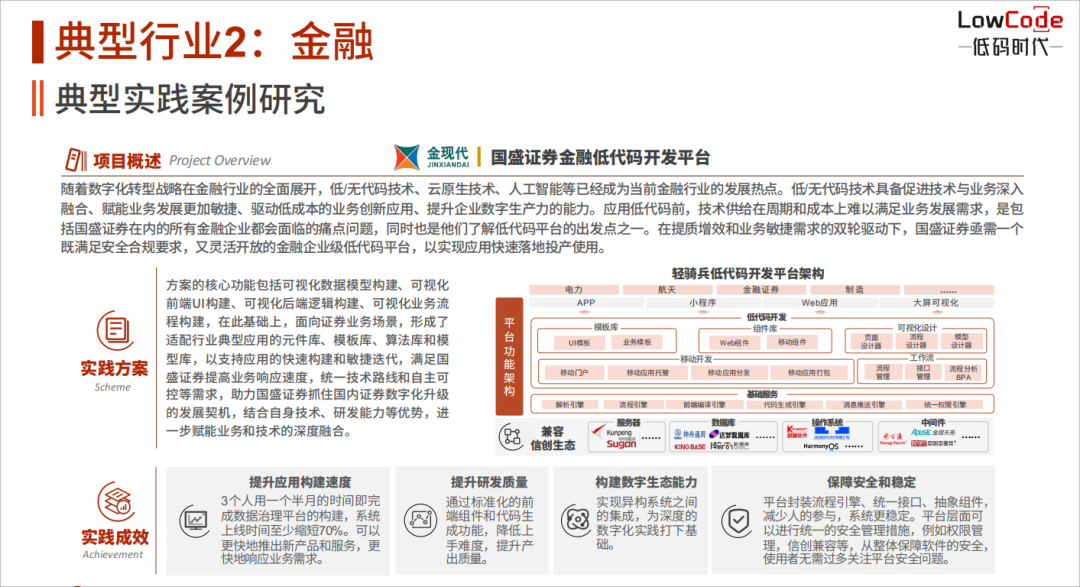Click the 移动应用打包 button
Viewport: 1080px width, 587px height.
810,373
